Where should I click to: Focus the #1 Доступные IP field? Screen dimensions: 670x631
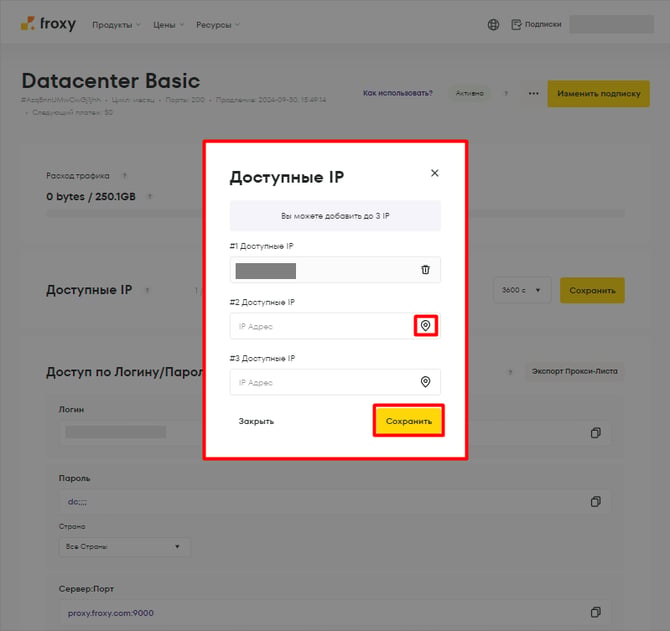click(335, 270)
